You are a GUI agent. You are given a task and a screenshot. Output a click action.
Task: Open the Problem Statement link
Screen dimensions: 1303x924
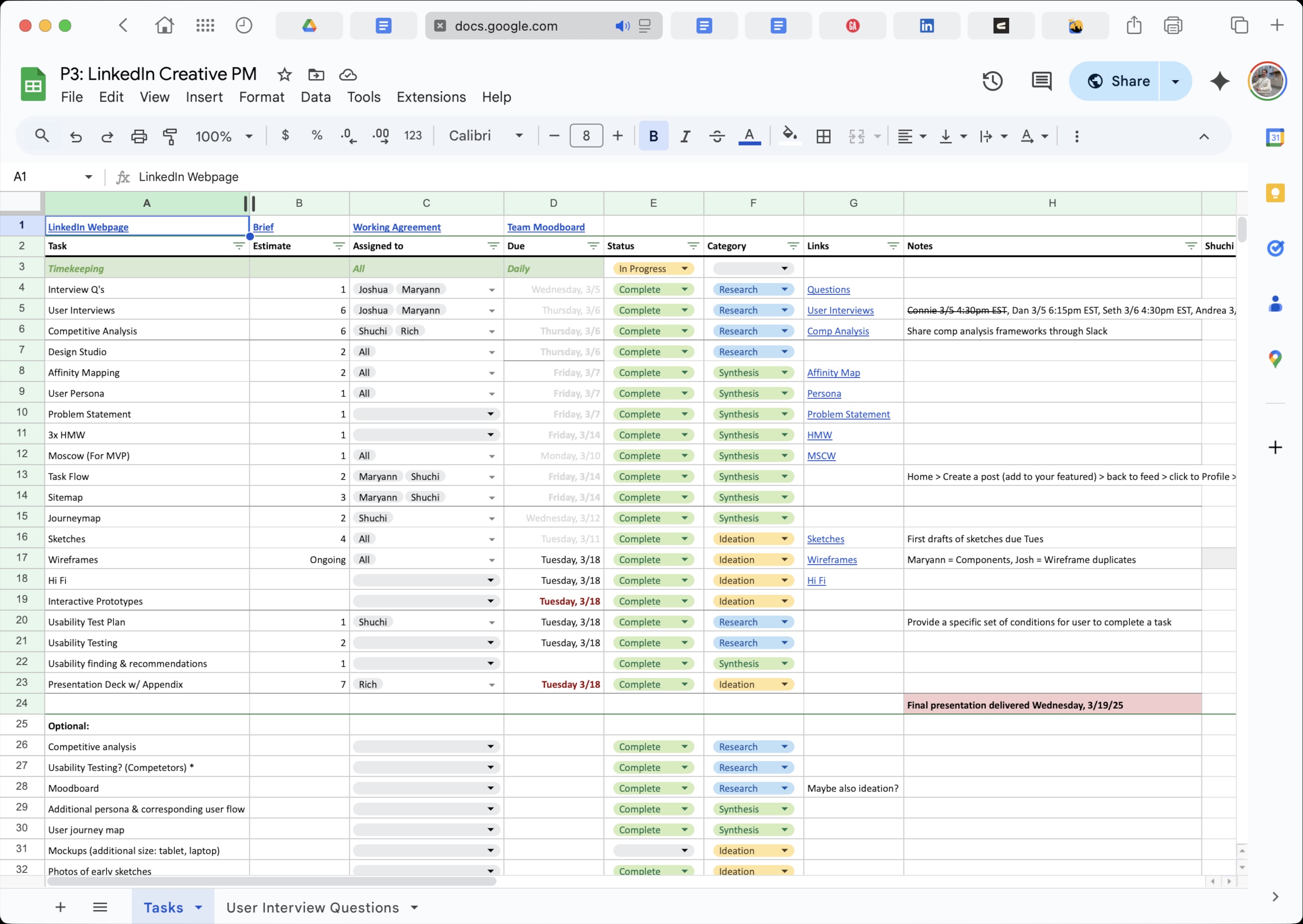tap(848, 414)
